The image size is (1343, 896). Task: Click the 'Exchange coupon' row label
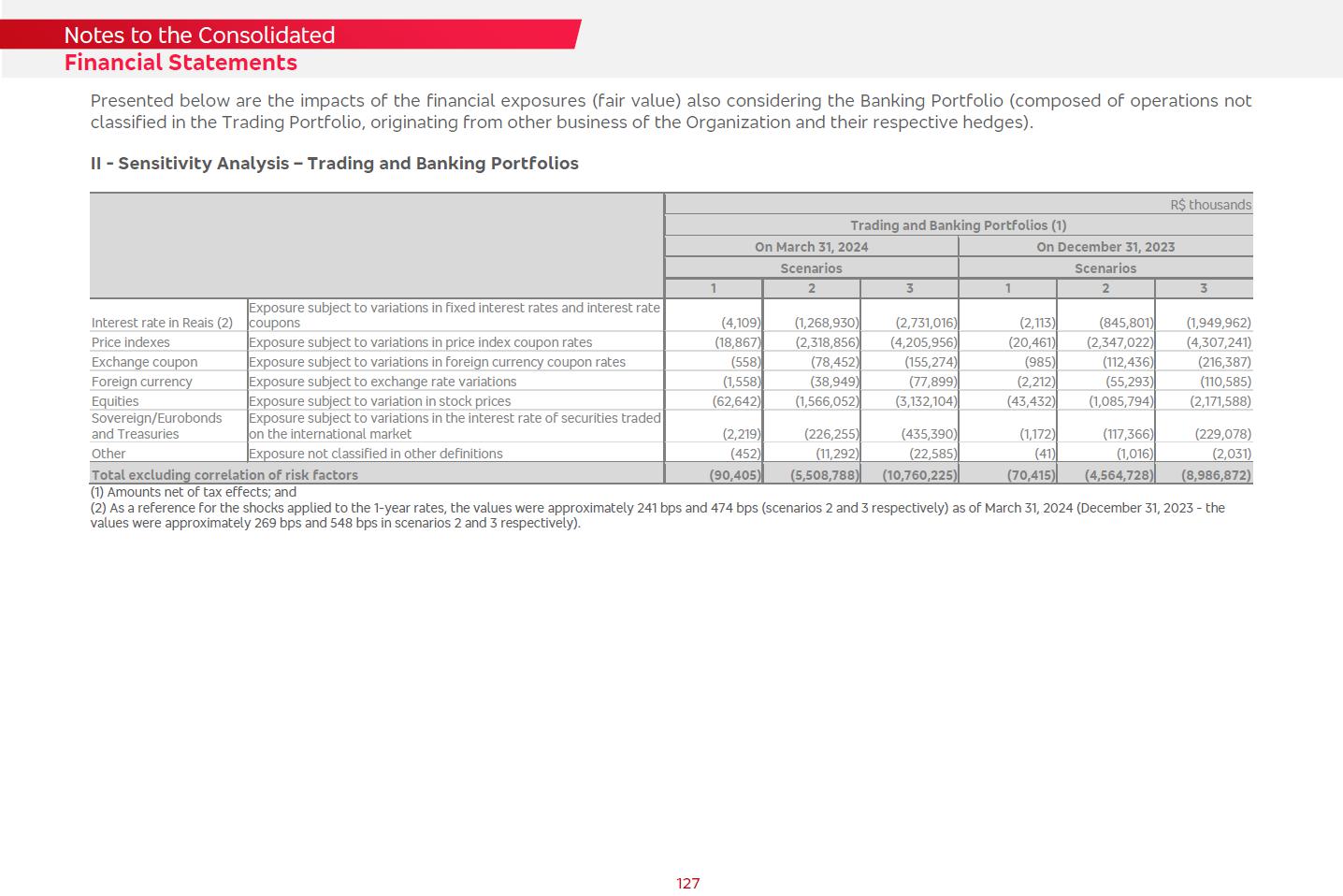[x=144, y=362]
